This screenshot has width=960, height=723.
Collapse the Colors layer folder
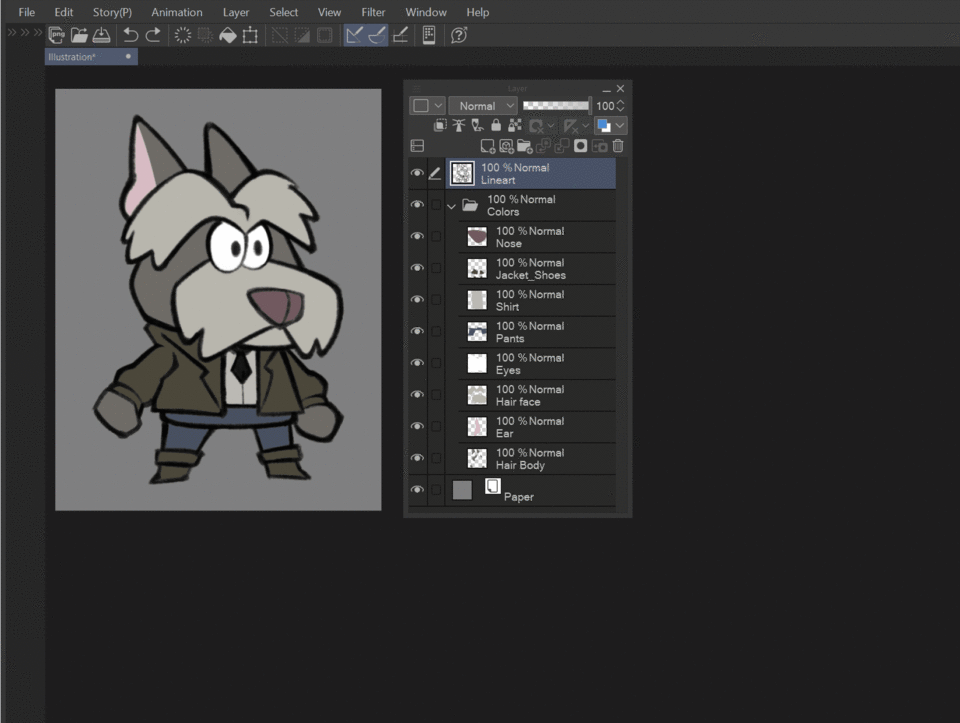point(452,206)
